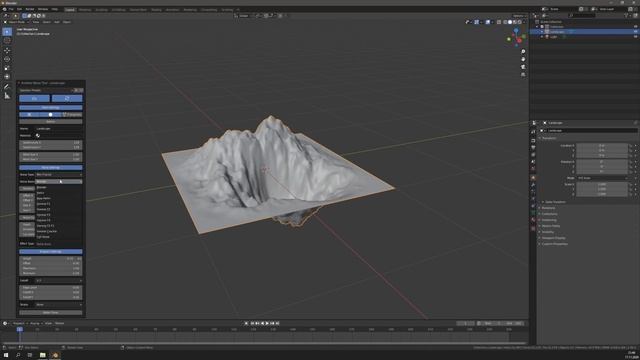The width and height of the screenshot is (640, 360).
Task: Toggle the Noise Settings section button
Action: pos(51,168)
